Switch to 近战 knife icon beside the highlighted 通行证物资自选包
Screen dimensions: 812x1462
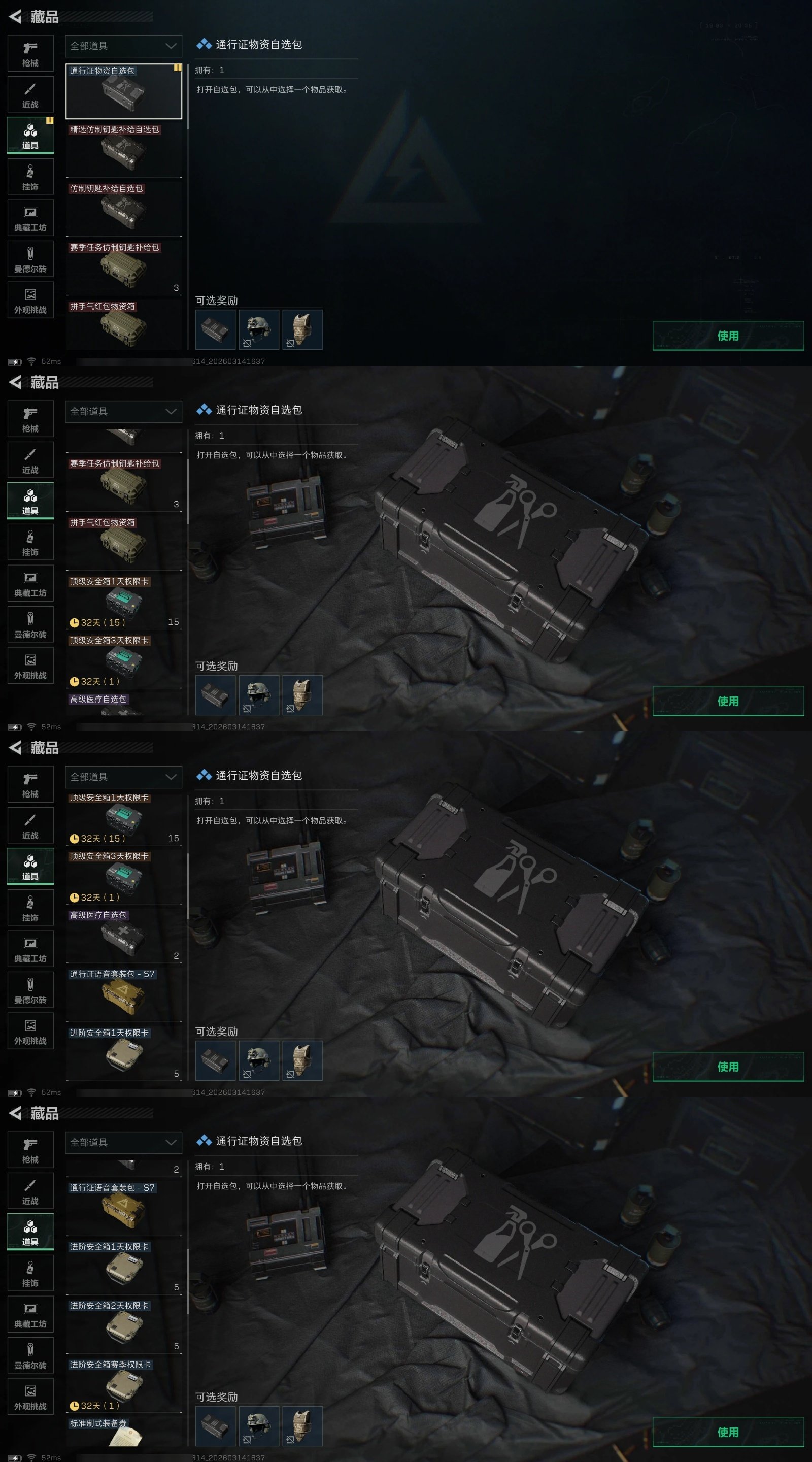click(x=30, y=94)
